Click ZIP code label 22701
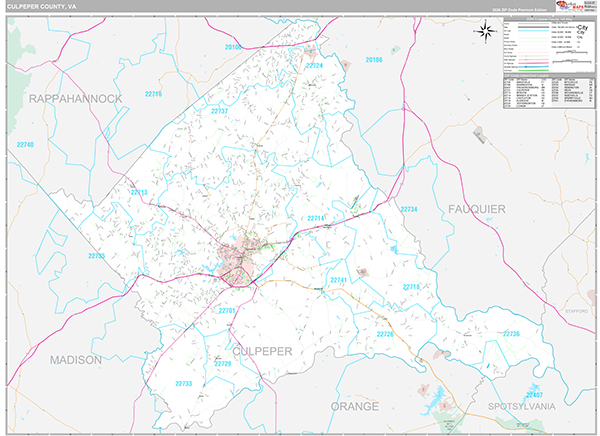Screen dimensions: 600x436 (227, 310)
